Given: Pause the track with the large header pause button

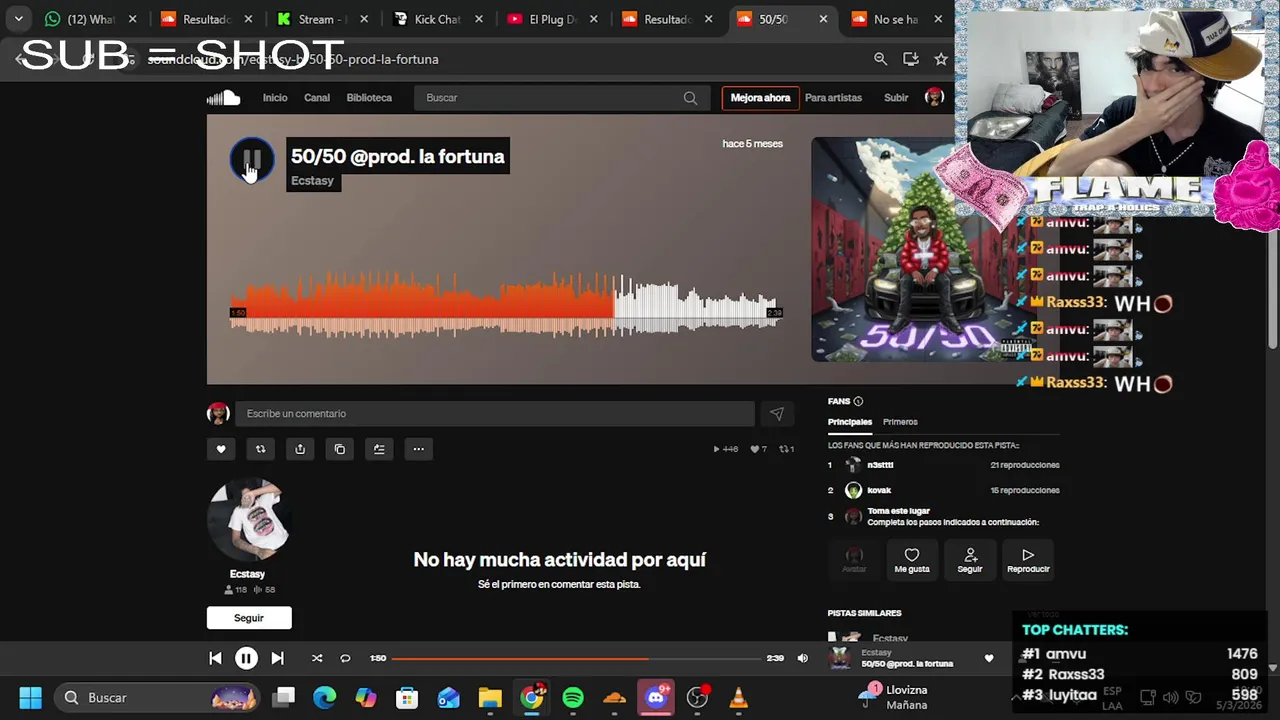Looking at the screenshot, I should tap(252, 159).
